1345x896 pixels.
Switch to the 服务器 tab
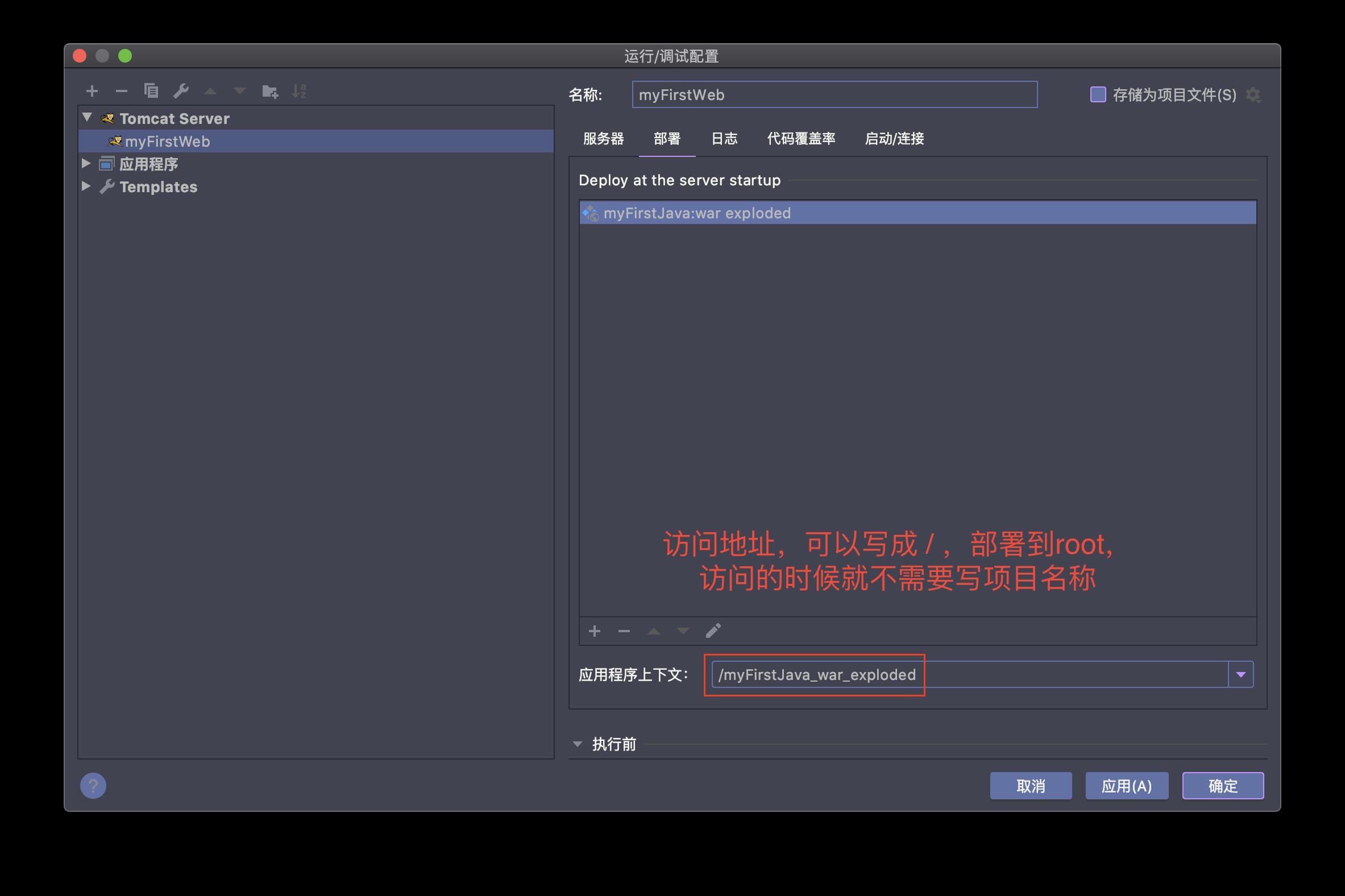601,139
